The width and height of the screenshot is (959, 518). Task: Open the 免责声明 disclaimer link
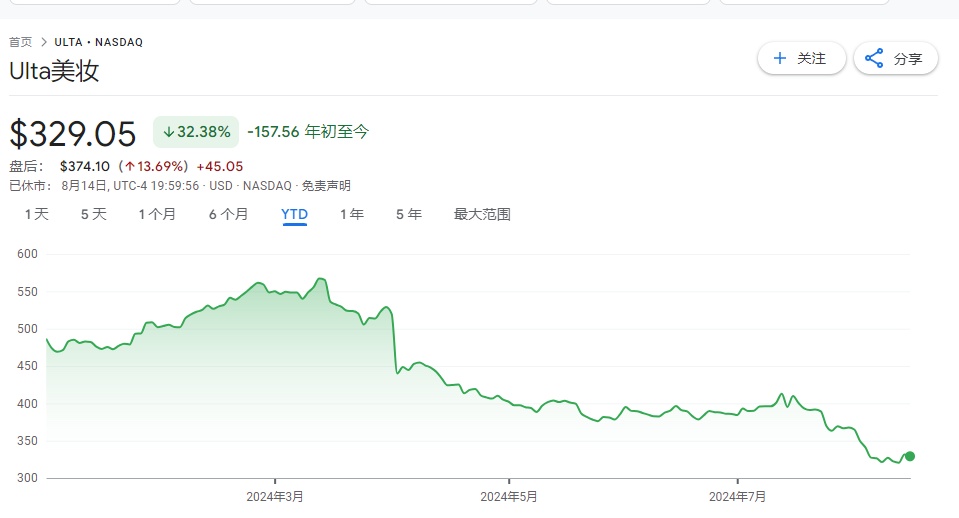326,185
